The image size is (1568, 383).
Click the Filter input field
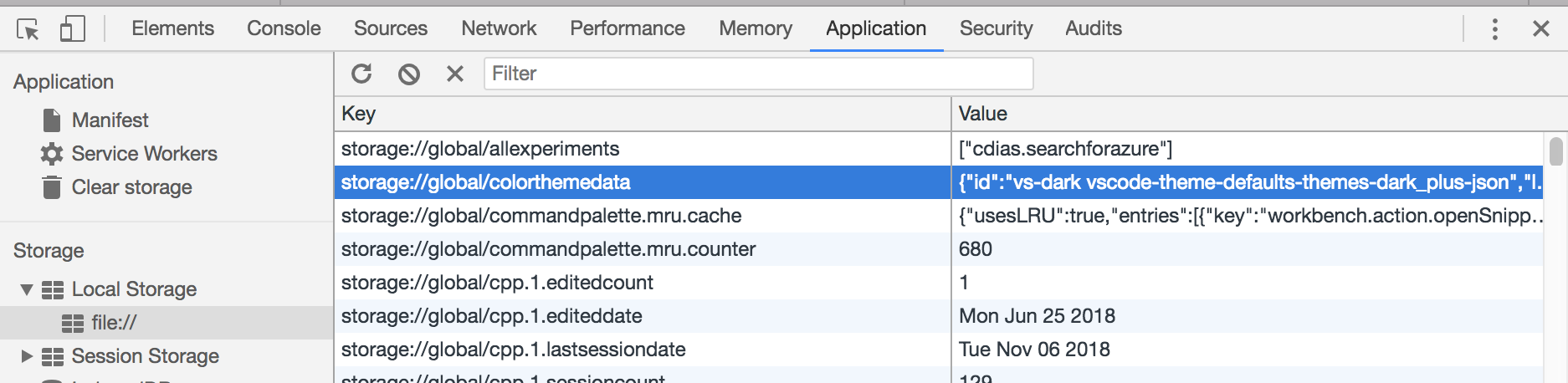pyautogui.click(x=758, y=74)
